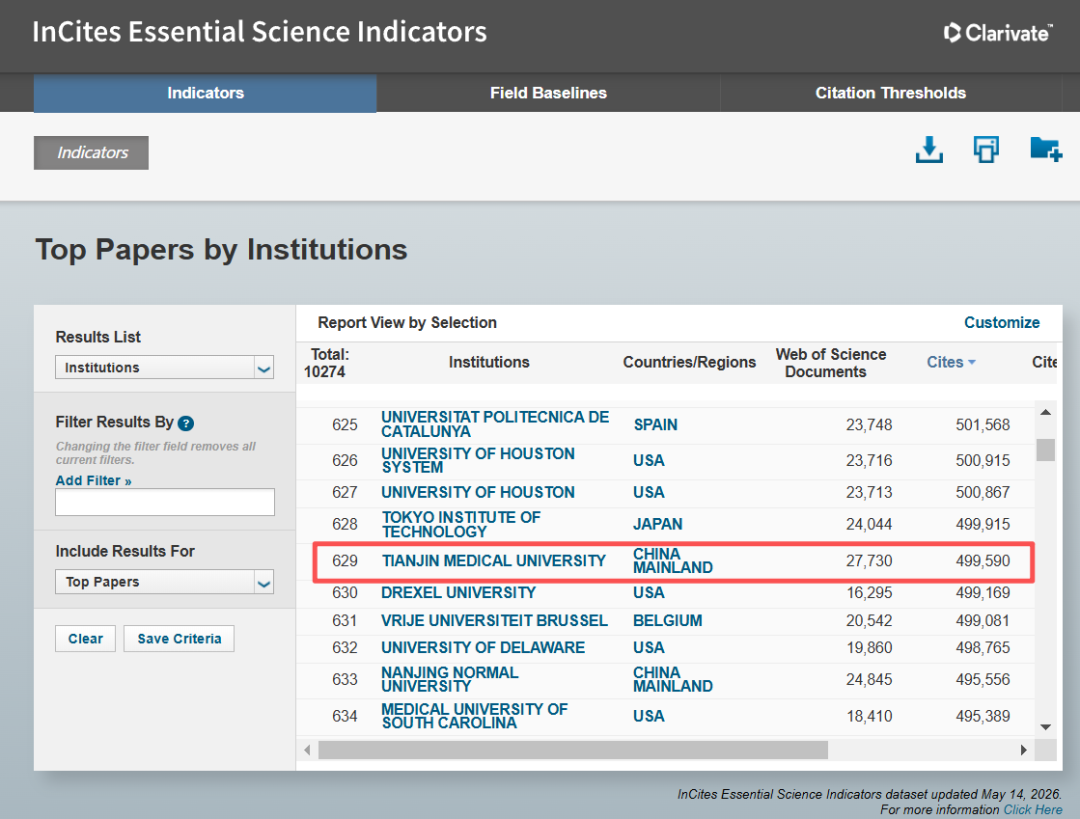Click the 501,568 cites value

coord(982,424)
